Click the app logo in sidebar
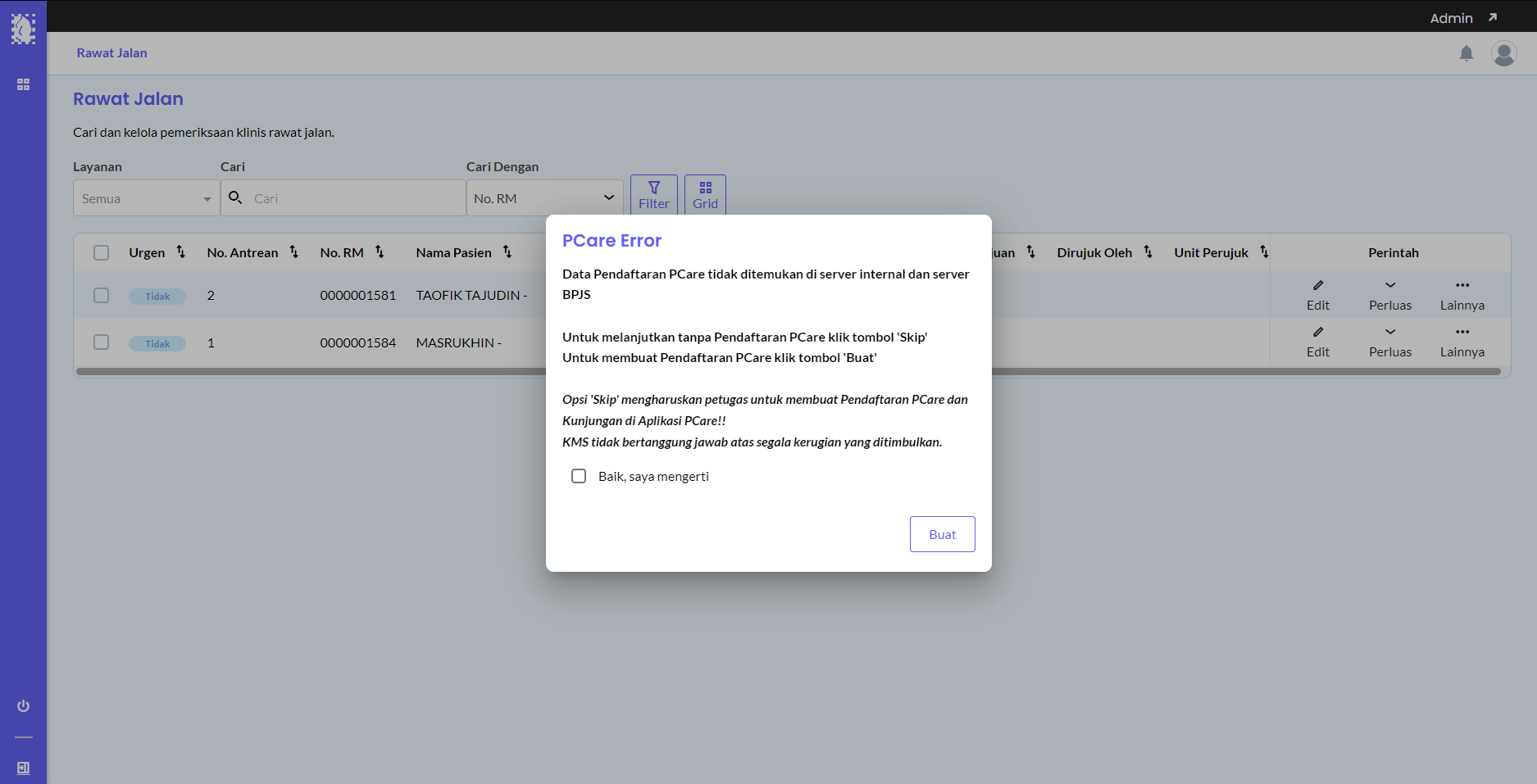Screen dimensions: 1537x784 23,29
